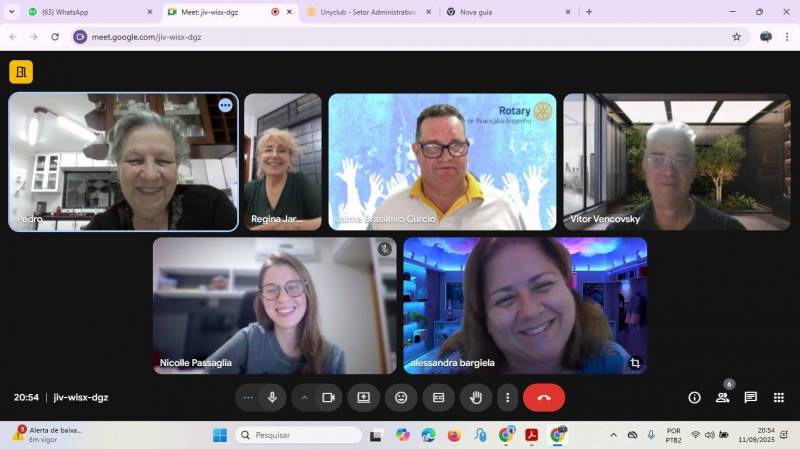Turn off the camera
The image size is (800, 449).
327,397
